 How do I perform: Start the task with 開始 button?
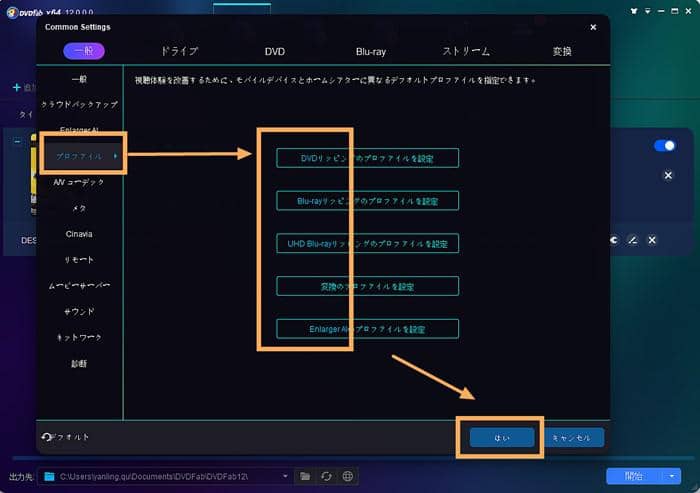point(634,476)
